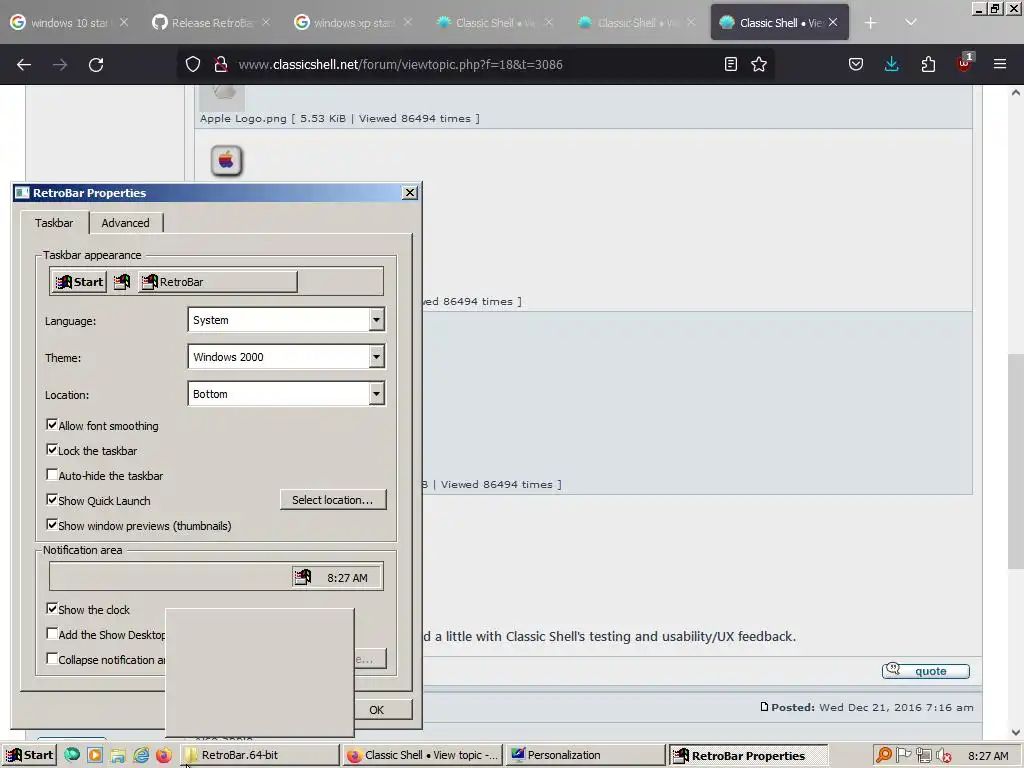Open RetroBar.64-bit taskbar window
This screenshot has height=768, width=1024.
pyautogui.click(x=261, y=755)
